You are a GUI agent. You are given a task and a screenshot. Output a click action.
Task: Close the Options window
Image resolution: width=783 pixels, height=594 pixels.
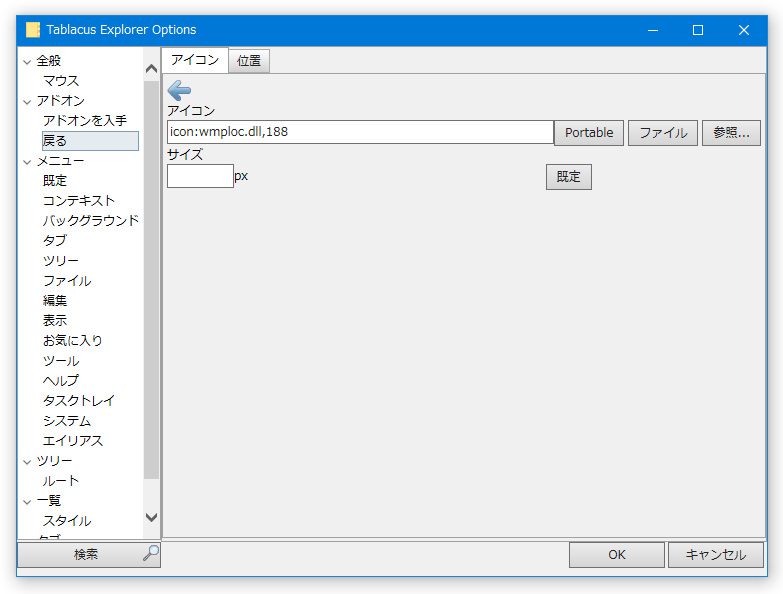tap(744, 30)
